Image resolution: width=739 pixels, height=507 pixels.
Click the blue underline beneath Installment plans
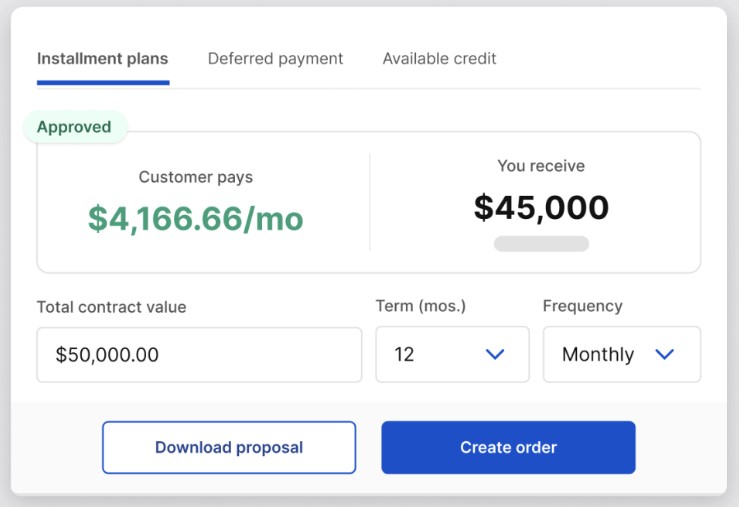click(102, 82)
